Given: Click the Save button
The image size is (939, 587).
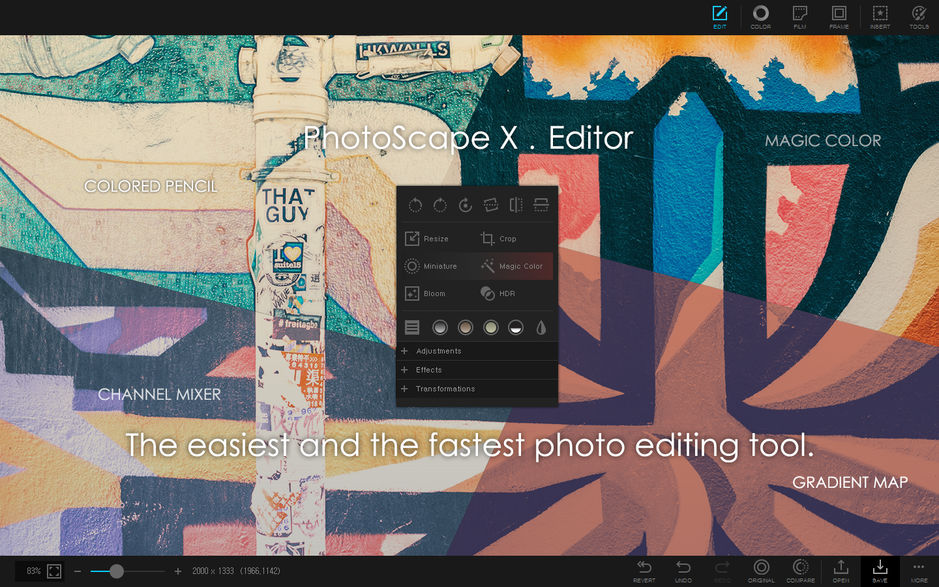Looking at the screenshot, I should point(879,572).
